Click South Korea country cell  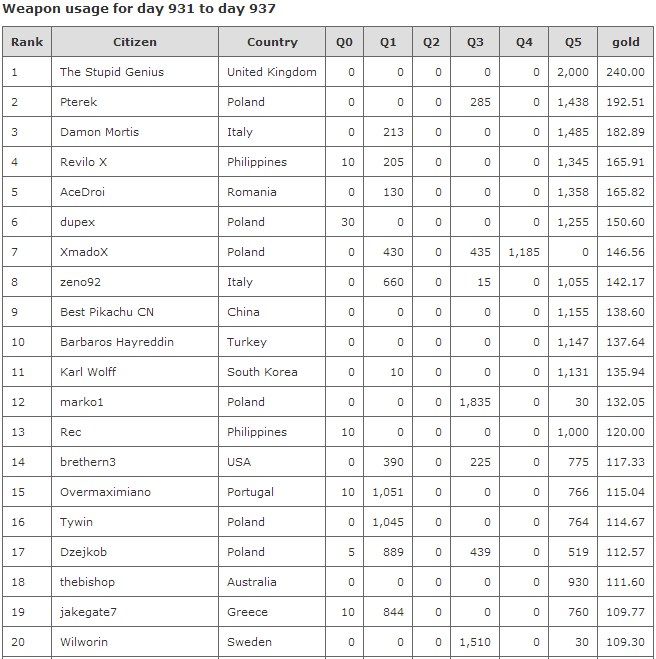(262, 372)
